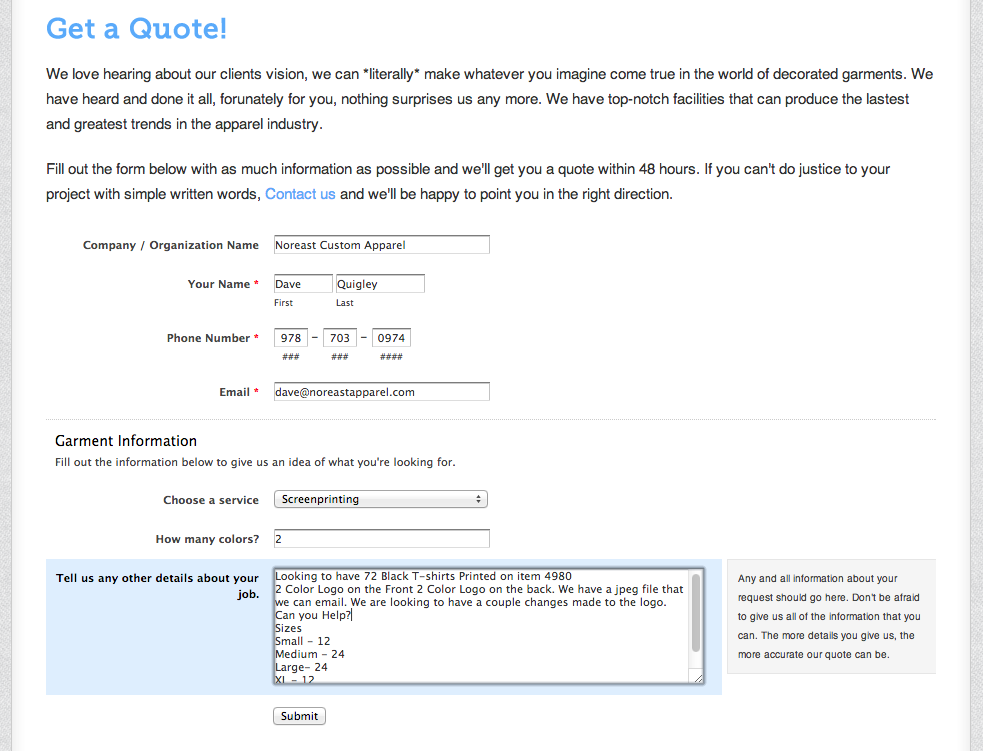Click the Choose a service label

(x=211, y=500)
